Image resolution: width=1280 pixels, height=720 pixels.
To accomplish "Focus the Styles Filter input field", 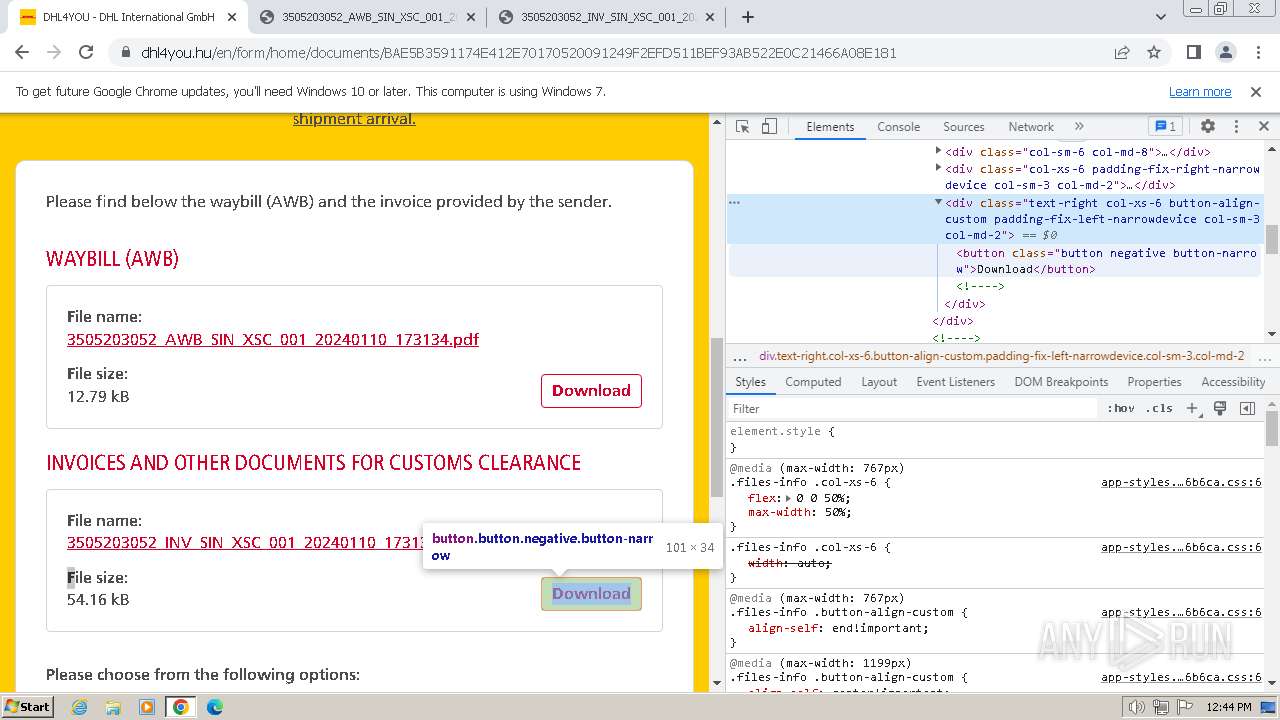I will click(912, 409).
